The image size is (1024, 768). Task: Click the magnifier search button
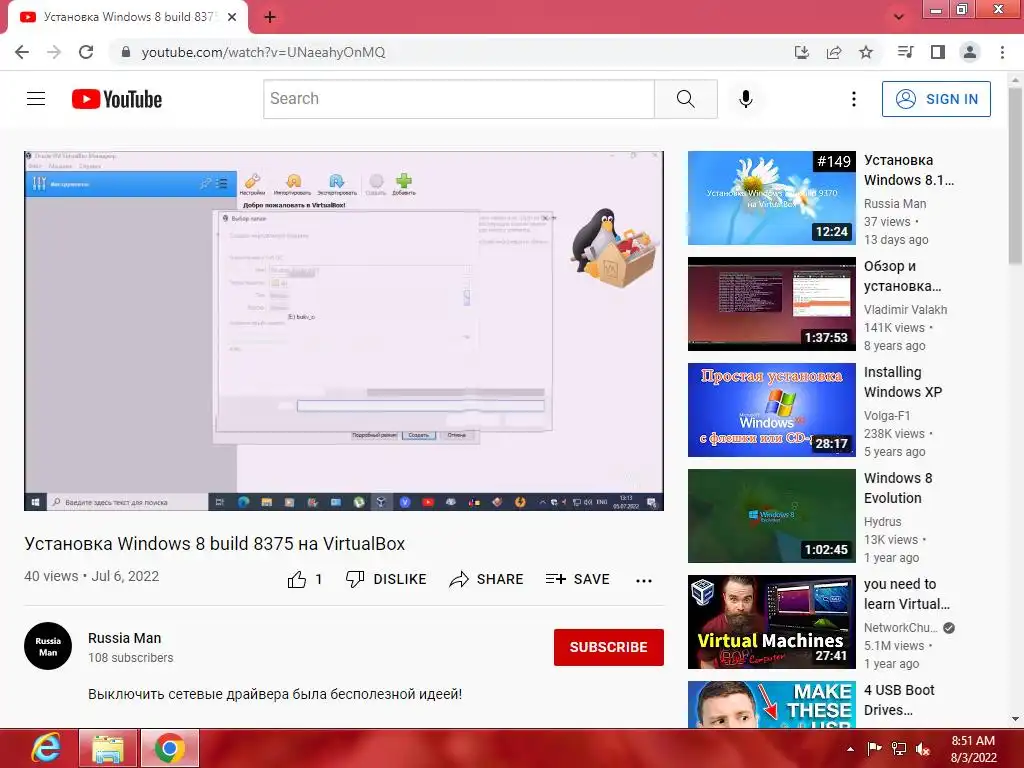click(686, 99)
